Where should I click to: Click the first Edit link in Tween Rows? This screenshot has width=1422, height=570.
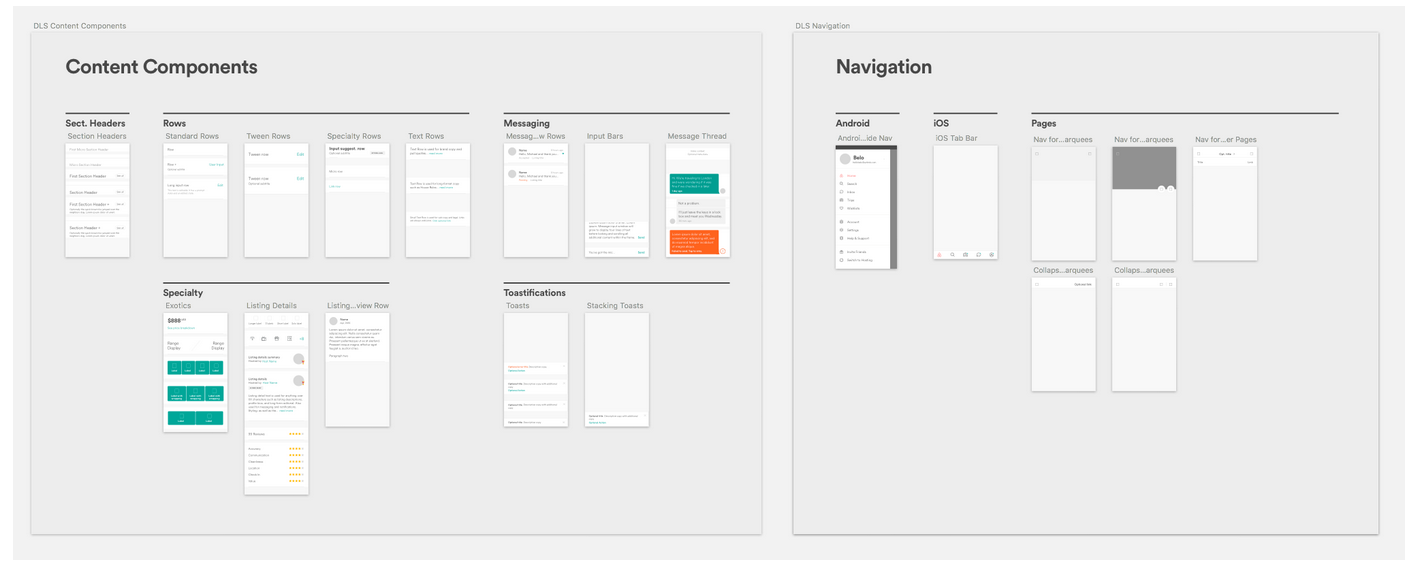tap(300, 155)
